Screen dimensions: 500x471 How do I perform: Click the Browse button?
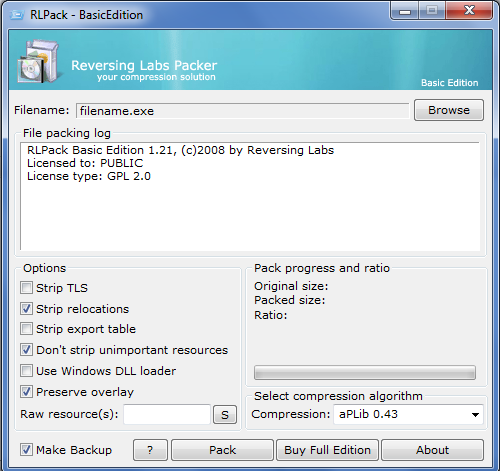pyautogui.click(x=449, y=110)
